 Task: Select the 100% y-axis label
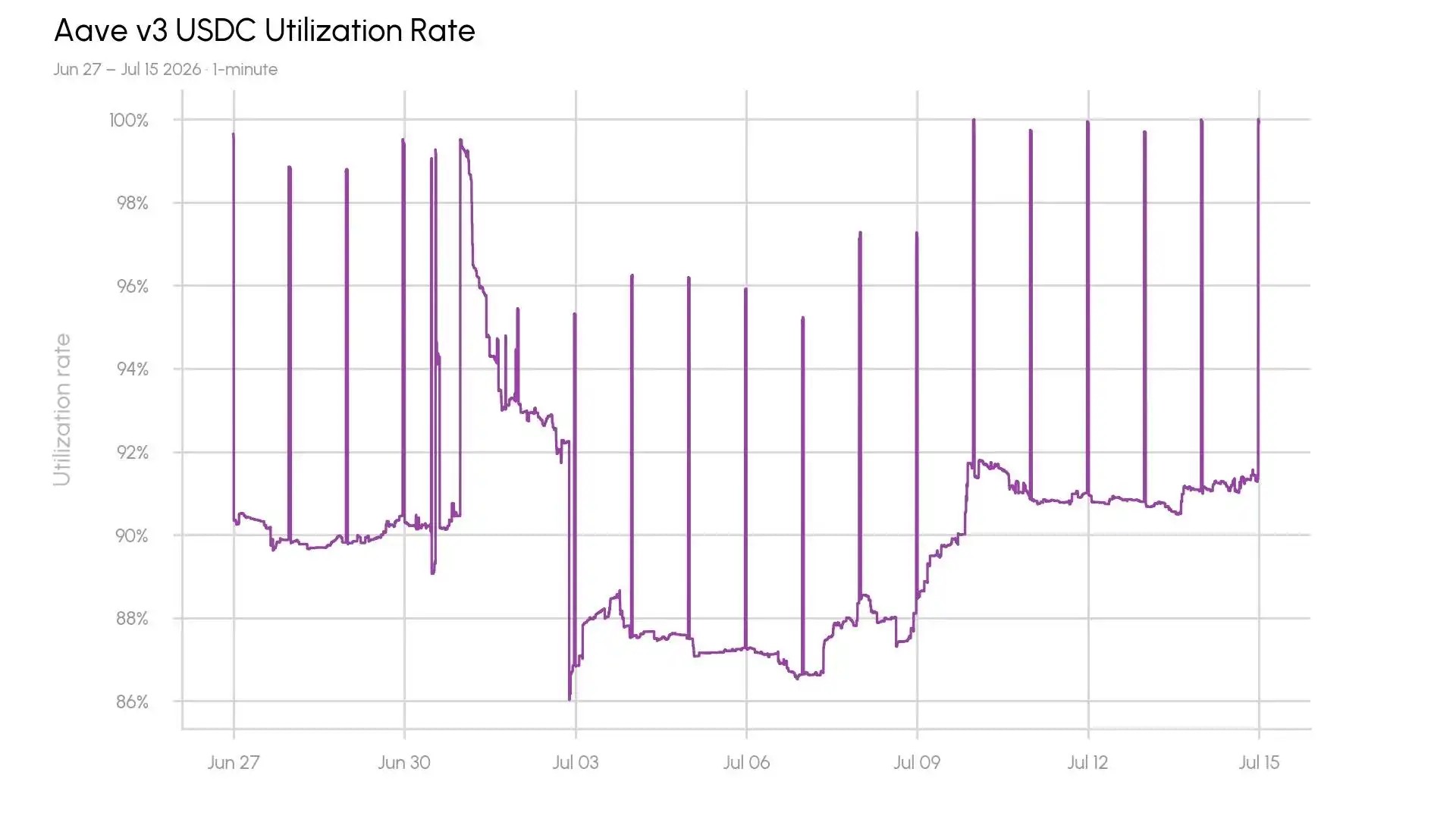(129, 120)
